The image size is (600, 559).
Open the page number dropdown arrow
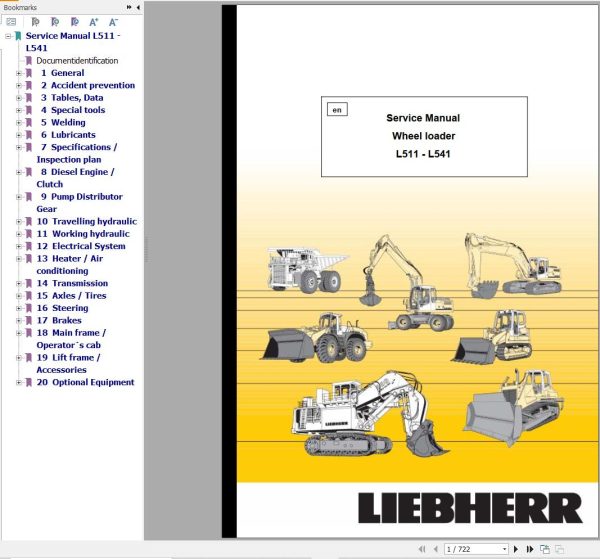pos(504,549)
